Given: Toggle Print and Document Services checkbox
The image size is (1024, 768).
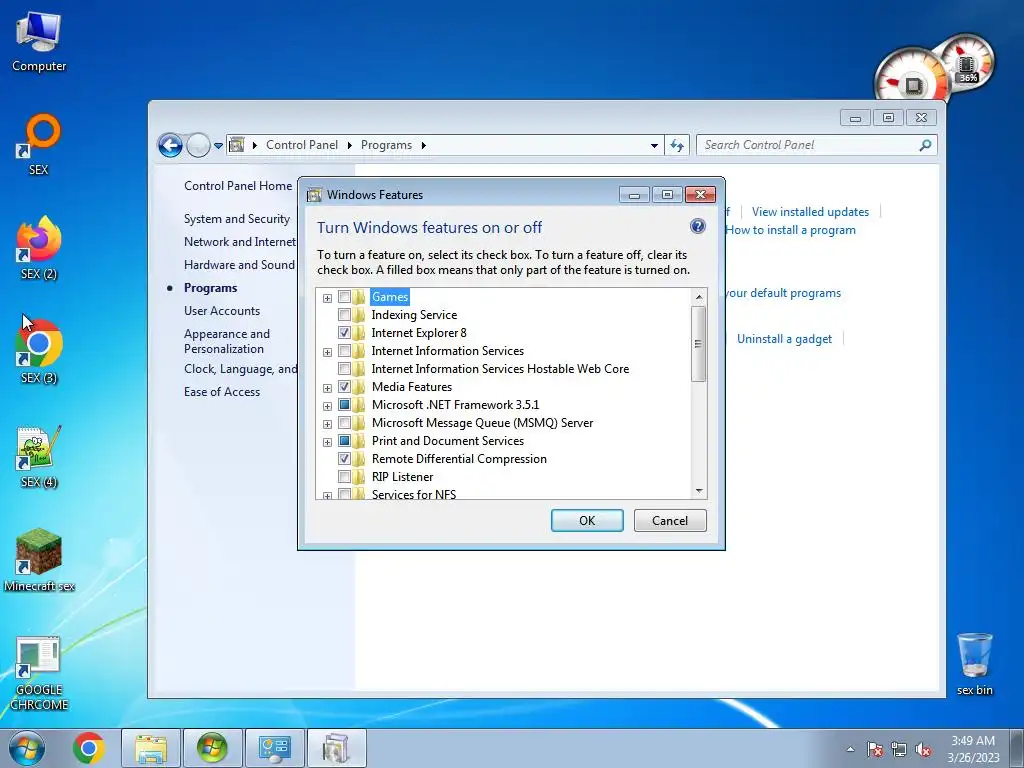Looking at the screenshot, I should [x=344, y=441].
